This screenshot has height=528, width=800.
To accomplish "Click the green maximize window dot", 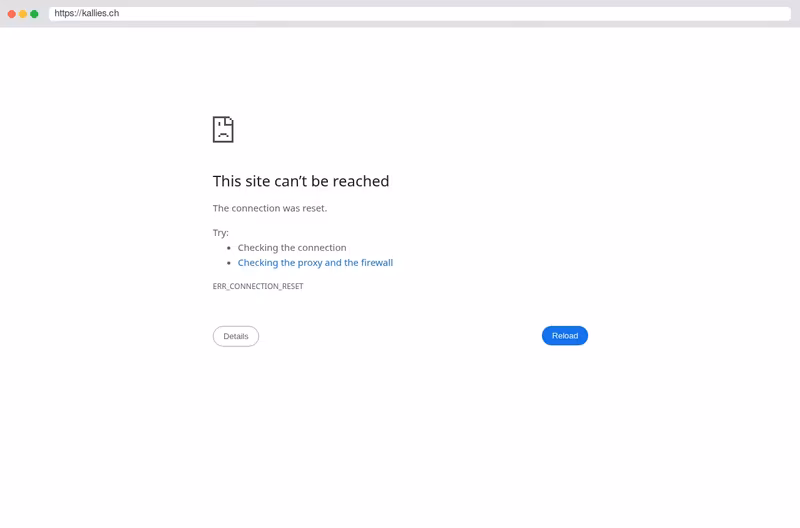I will pos(34,14).
